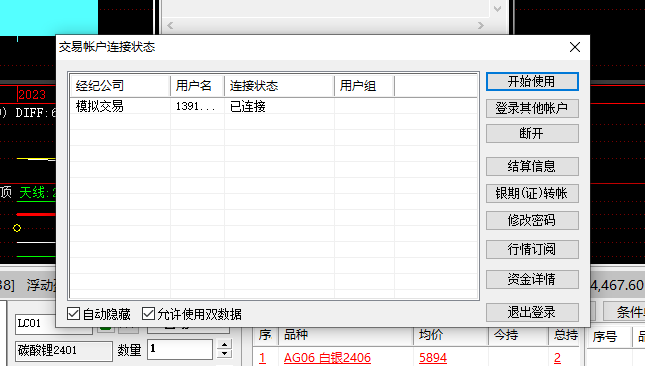The width and height of the screenshot is (645, 366).
Task: Close the 交易帐户连接状态 dialog
Action: coord(575,47)
